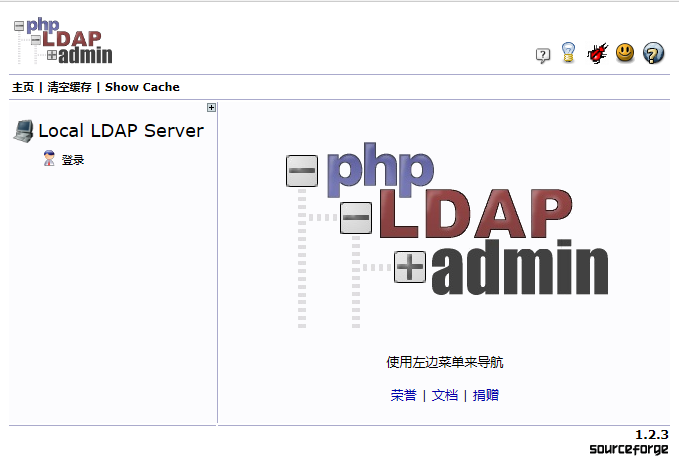This screenshot has height=459, width=679.
Task: Click the 捐赠 donate link
Action: (486, 395)
